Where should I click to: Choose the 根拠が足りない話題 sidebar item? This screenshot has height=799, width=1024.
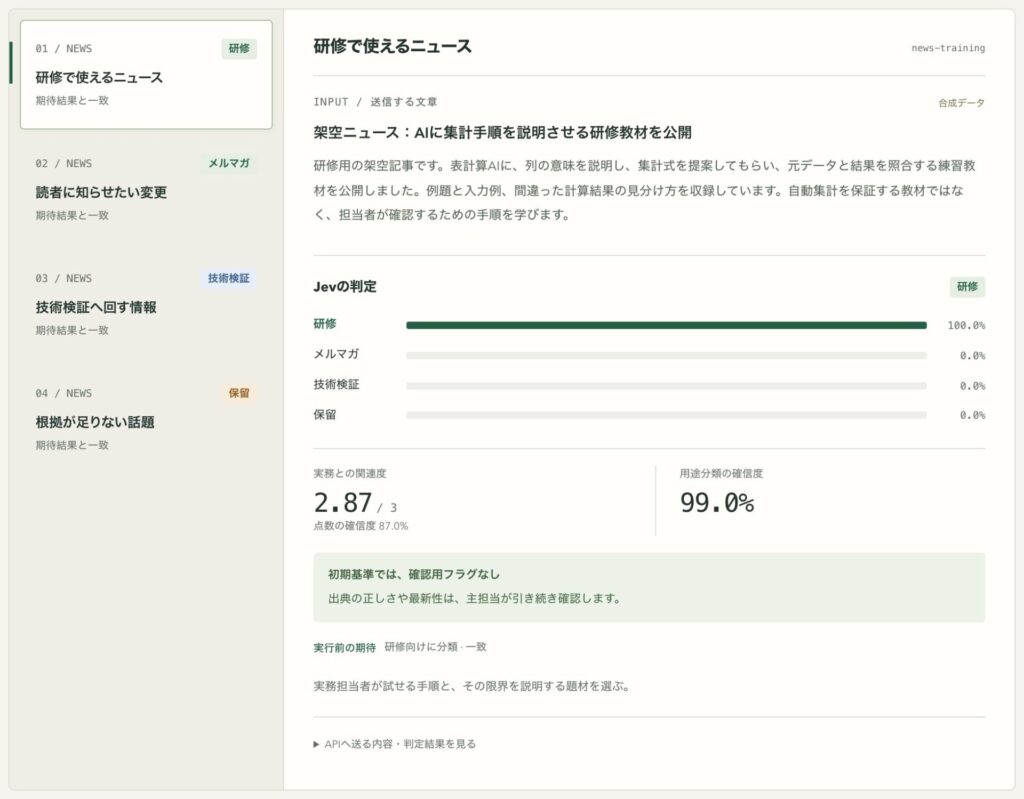[x=146, y=419]
